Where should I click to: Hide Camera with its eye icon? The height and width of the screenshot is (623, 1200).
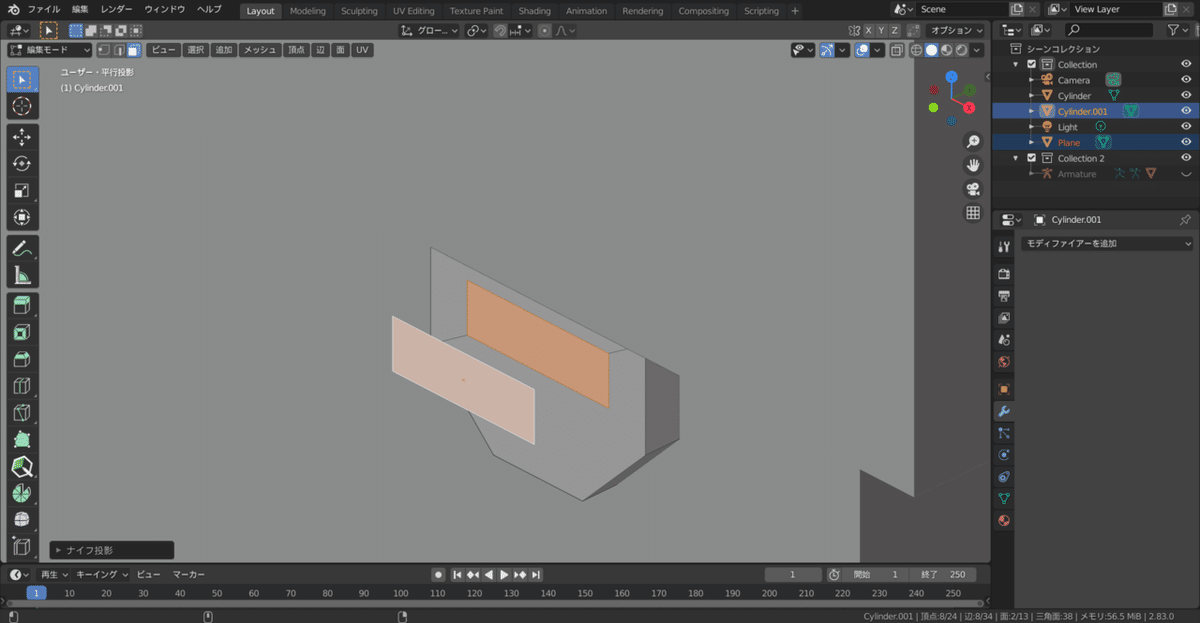1186,80
